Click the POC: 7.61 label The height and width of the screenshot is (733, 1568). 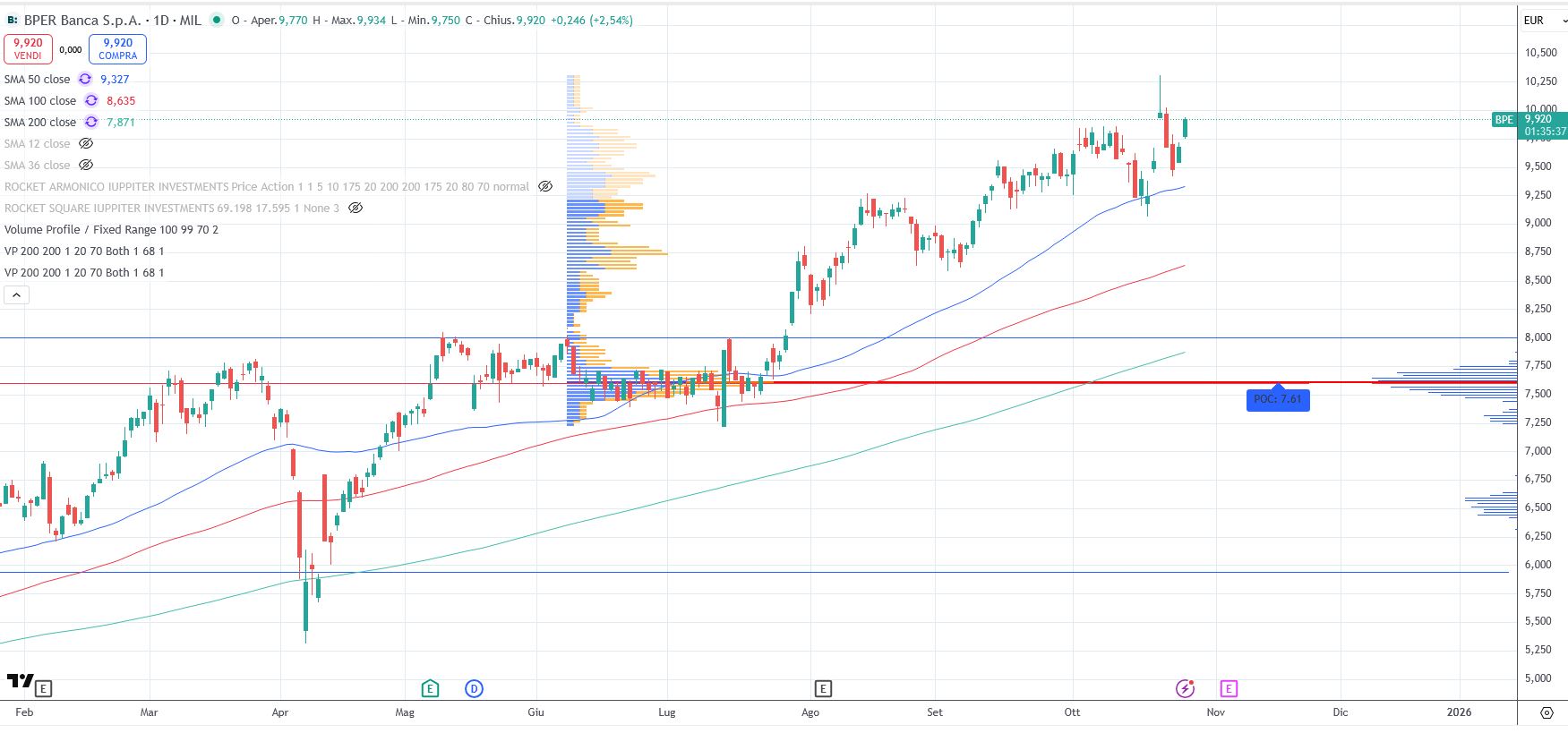[1277, 399]
